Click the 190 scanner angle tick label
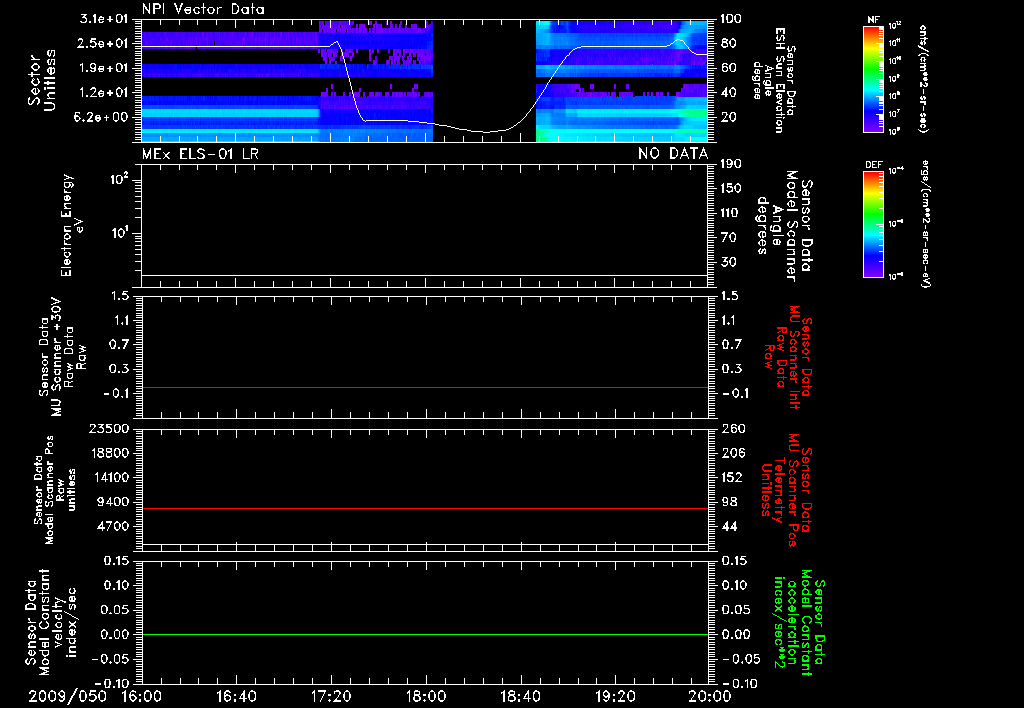The width and height of the screenshot is (1024, 708). (x=731, y=164)
